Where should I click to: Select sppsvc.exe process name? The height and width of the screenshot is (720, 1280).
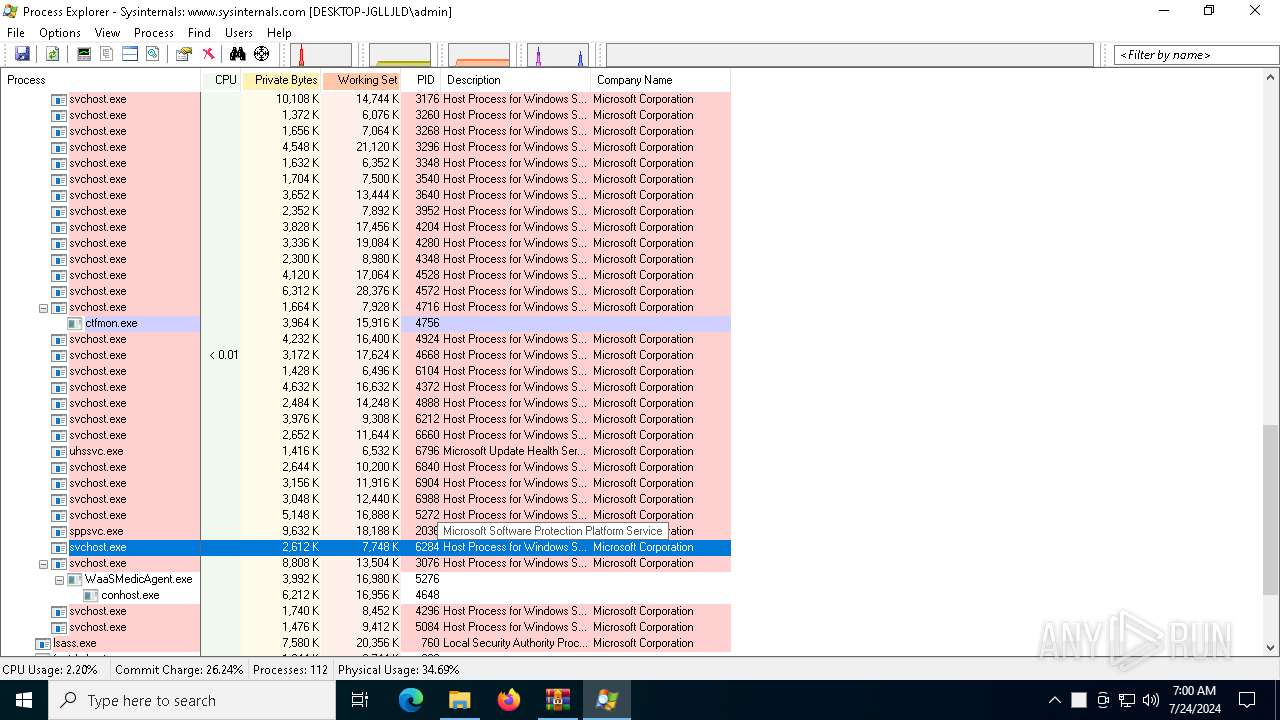click(x=96, y=532)
